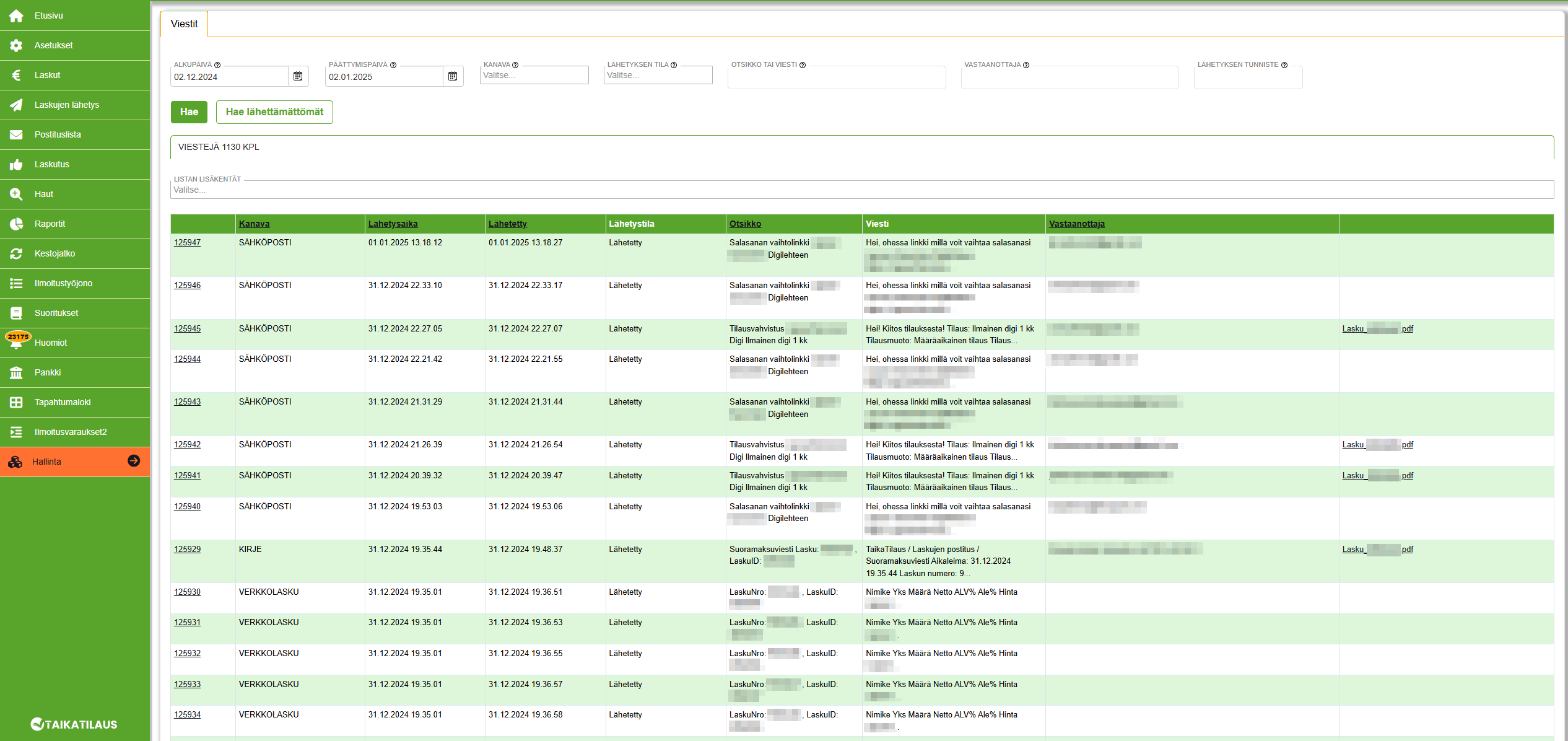Open message ID 125929 link

[x=187, y=549]
